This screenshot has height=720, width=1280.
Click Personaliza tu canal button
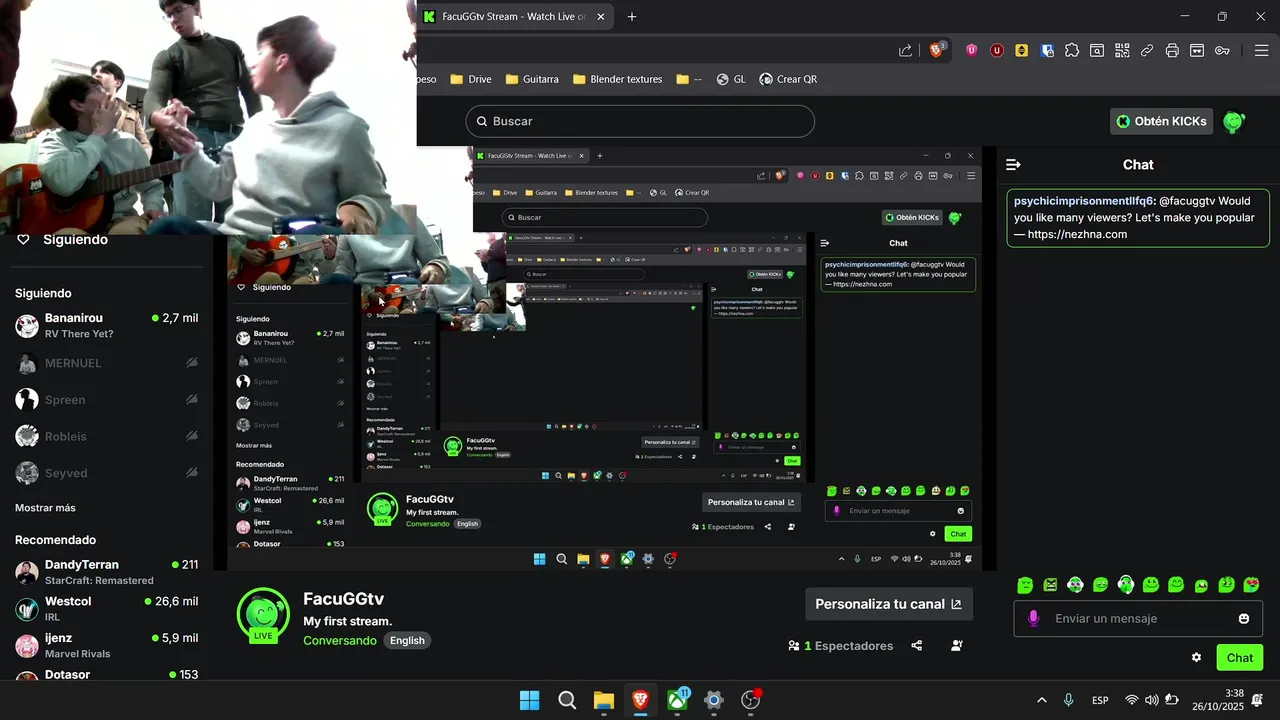(888, 604)
